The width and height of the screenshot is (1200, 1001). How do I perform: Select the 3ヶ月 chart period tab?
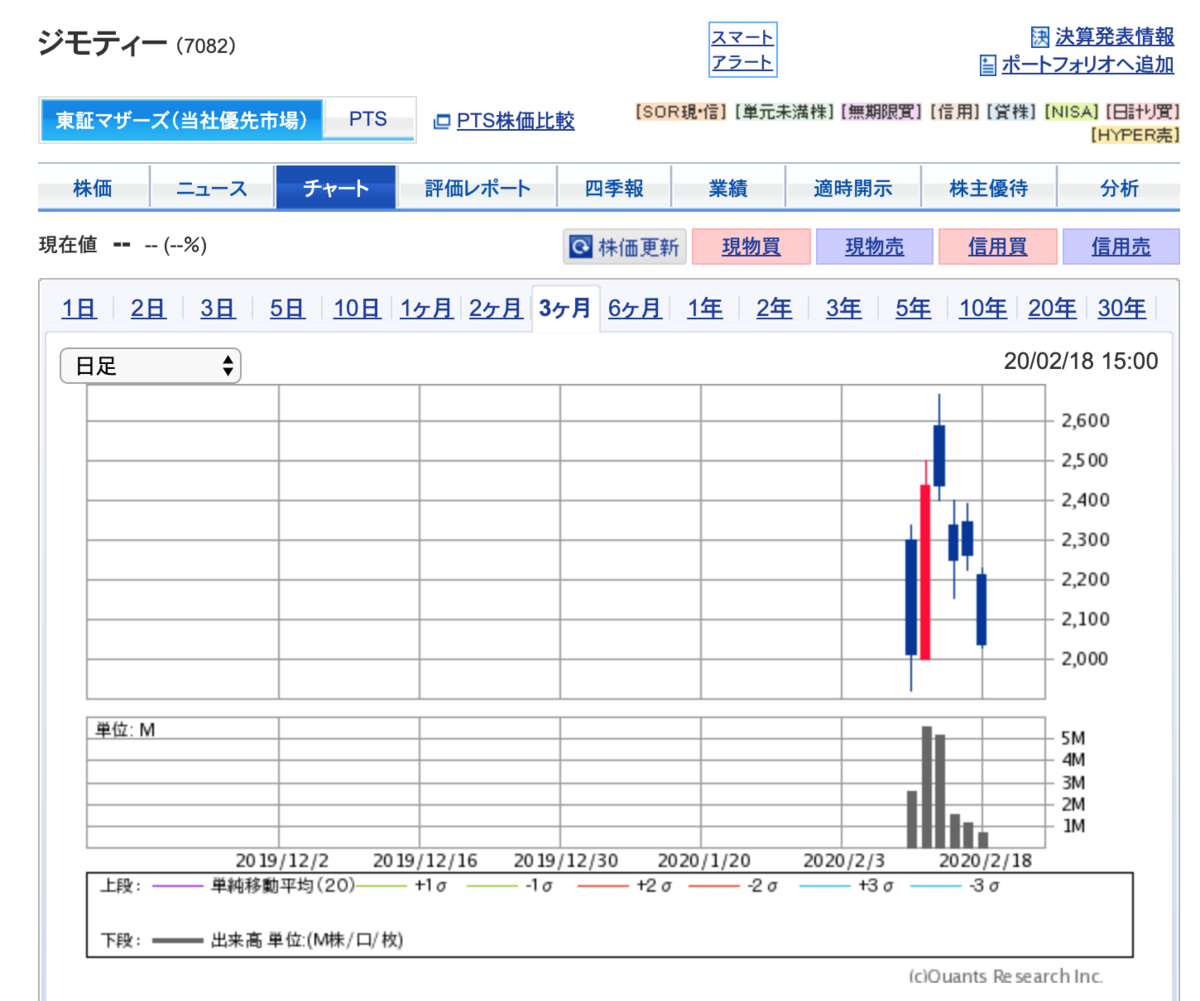[x=565, y=308]
